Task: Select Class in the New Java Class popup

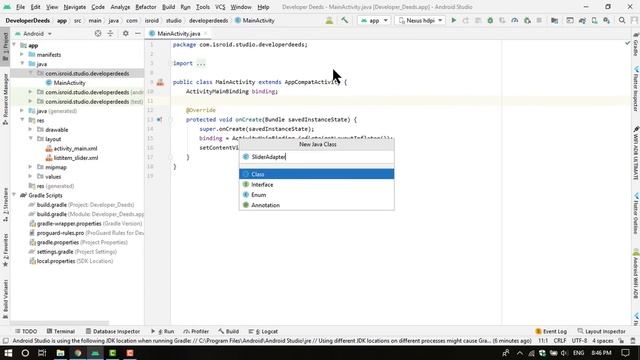Action: point(317,174)
